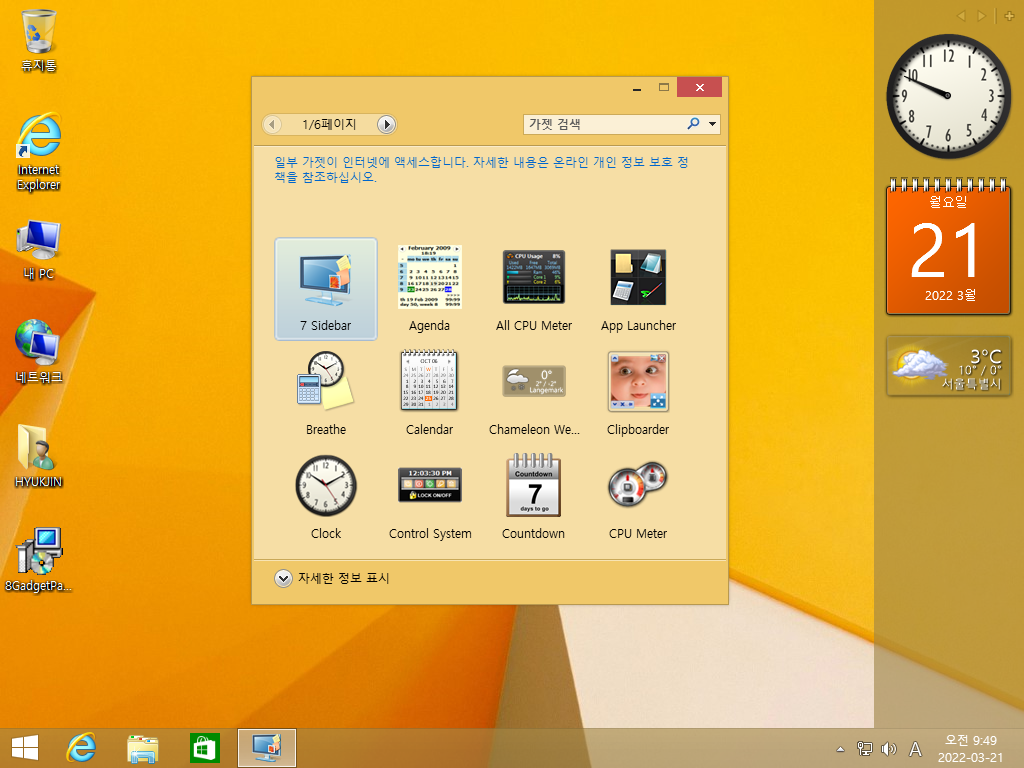Viewport: 1024px width, 768px height.
Task: Open the online privacy statement link
Action: [x=481, y=169]
